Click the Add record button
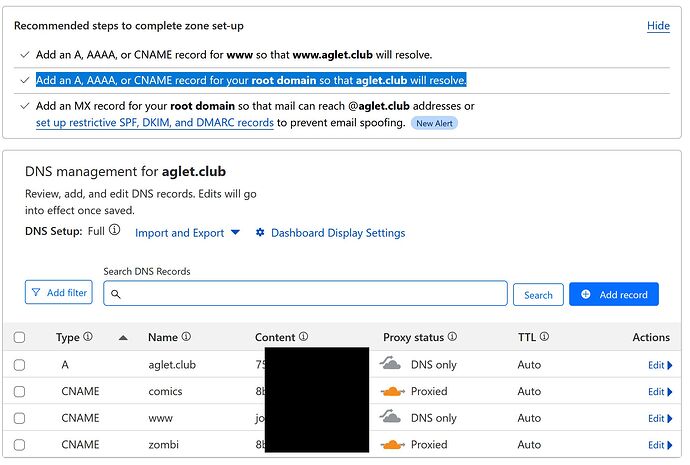This screenshot has width=690, height=465. [x=614, y=294]
